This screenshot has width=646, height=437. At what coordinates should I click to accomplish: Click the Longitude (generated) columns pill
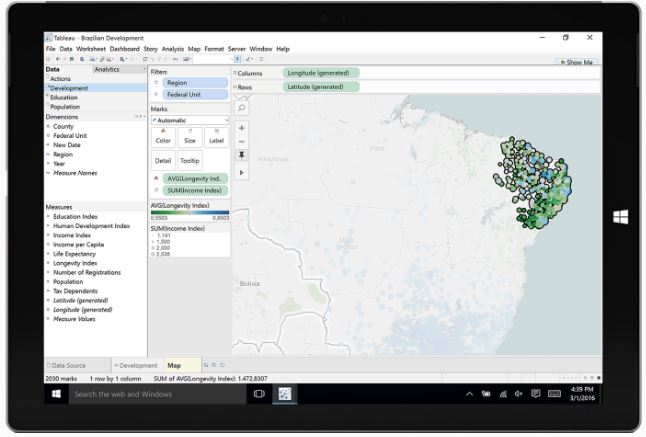click(321, 73)
